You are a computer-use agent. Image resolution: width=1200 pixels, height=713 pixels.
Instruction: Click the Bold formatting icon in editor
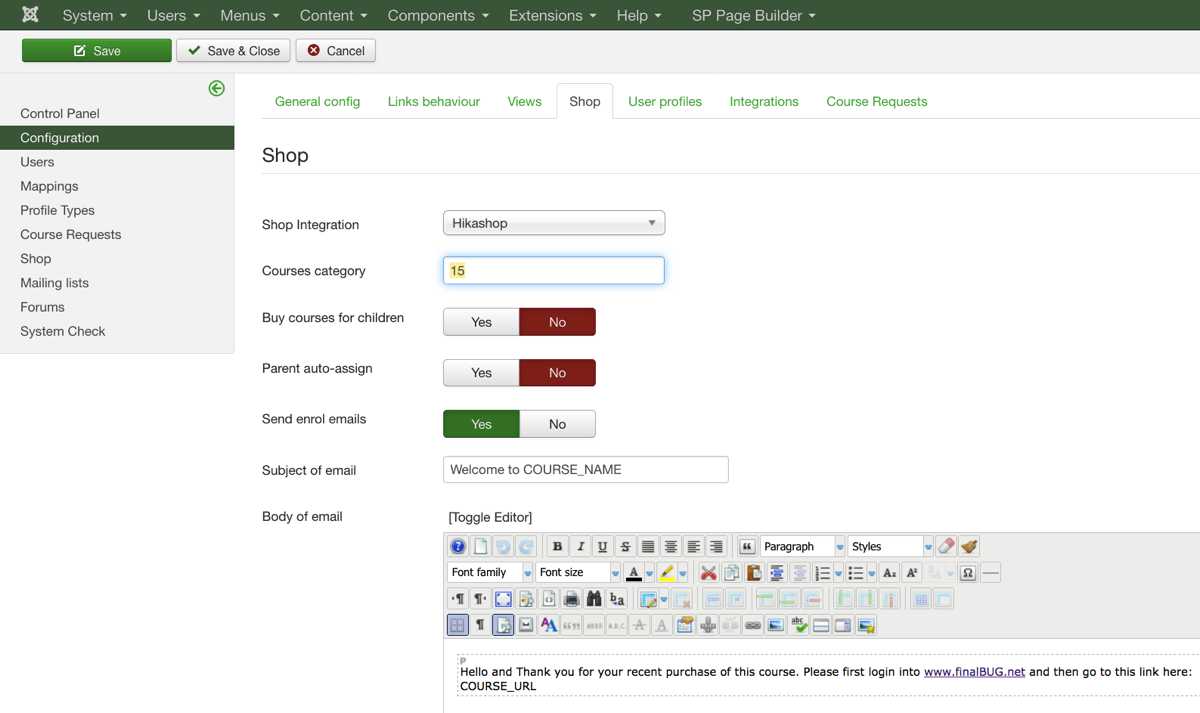pyautogui.click(x=558, y=547)
